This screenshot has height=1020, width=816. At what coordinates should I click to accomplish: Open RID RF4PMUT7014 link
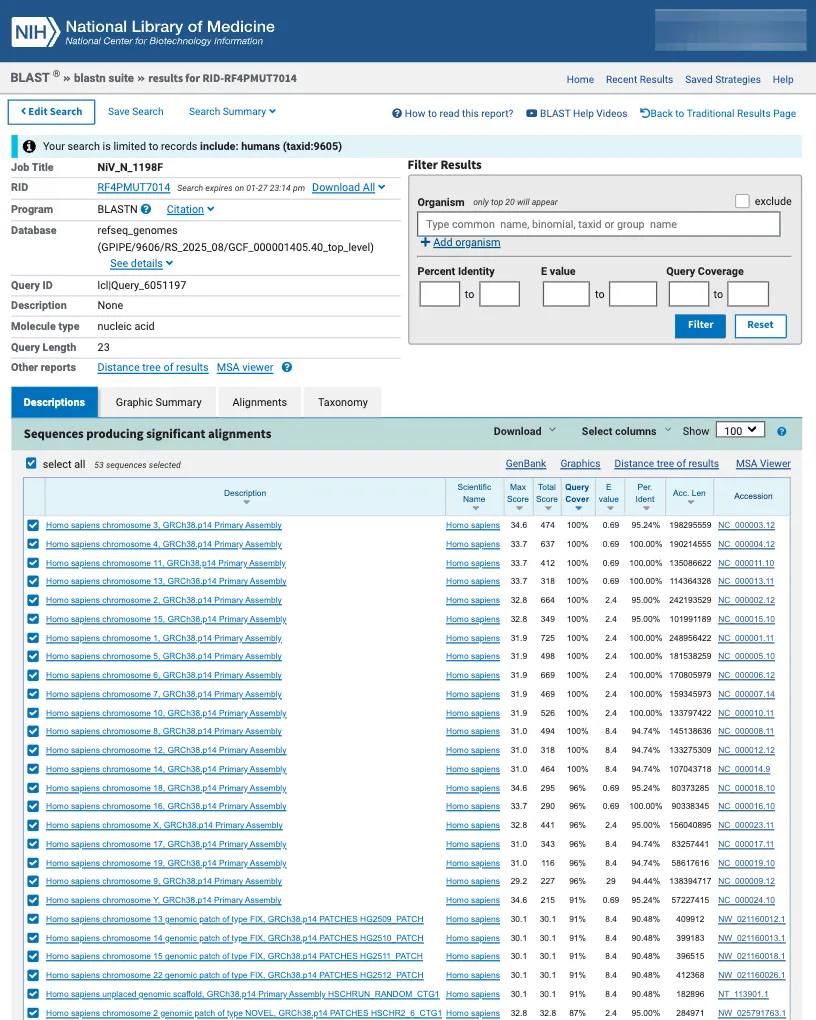click(x=133, y=187)
